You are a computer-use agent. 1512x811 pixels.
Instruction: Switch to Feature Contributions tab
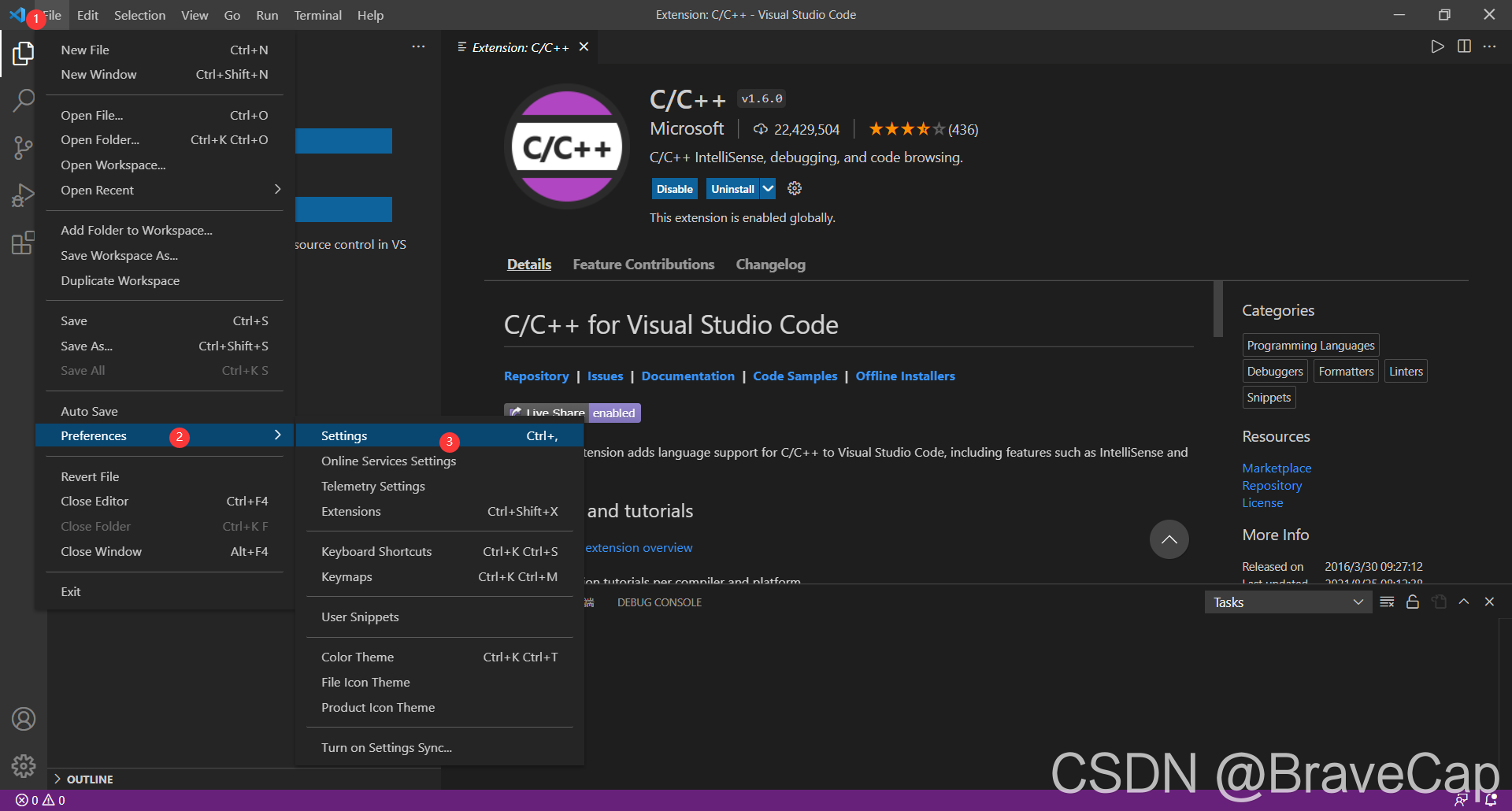643,265
